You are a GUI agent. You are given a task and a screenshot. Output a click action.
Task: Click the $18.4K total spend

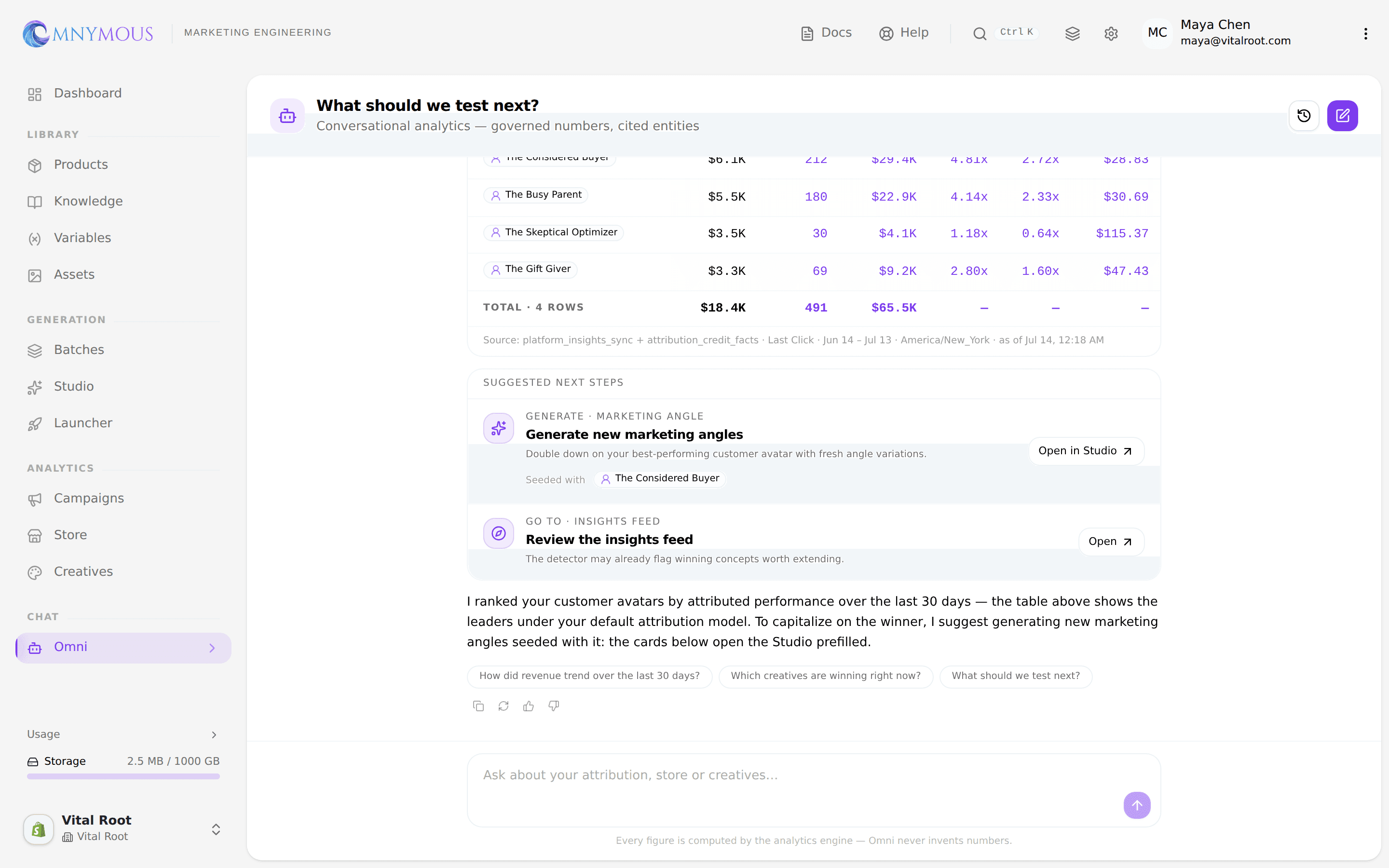[722, 308]
